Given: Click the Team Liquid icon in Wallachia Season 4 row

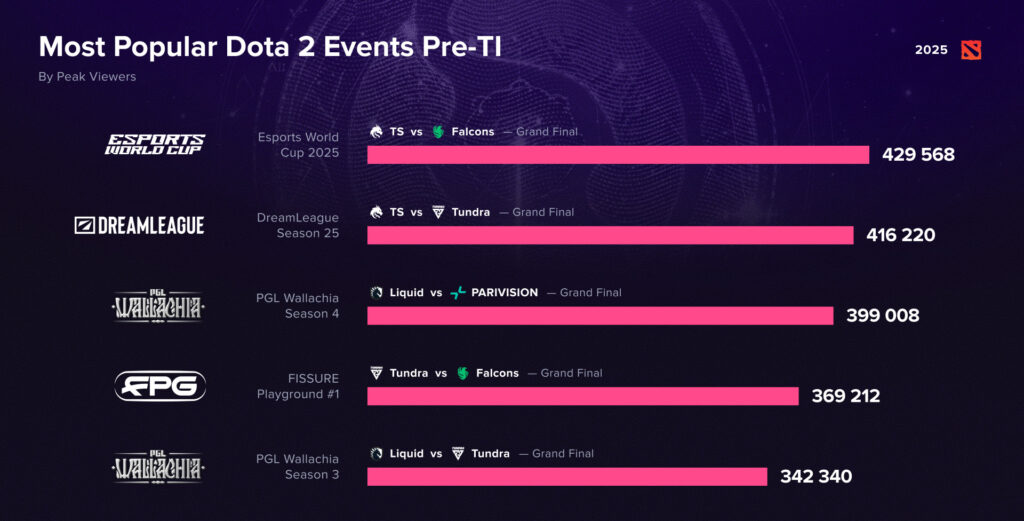Looking at the screenshot, I should (x=376, y=292).
